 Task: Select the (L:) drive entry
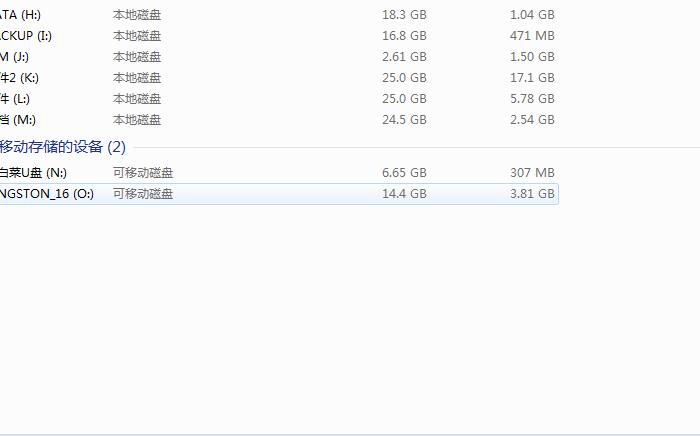[279, 99]
